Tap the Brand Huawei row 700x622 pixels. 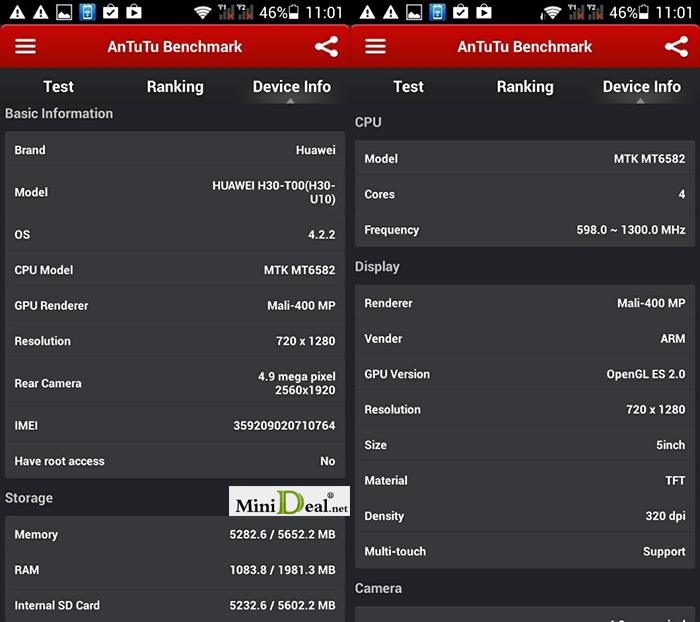175,150
